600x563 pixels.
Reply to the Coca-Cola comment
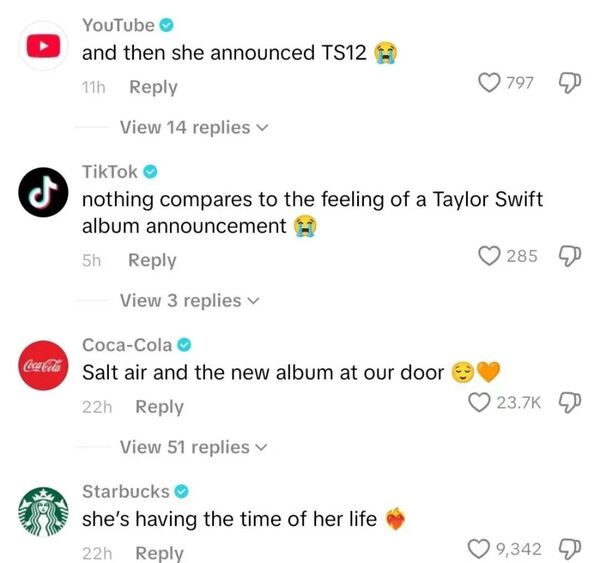tap(159, 407)
